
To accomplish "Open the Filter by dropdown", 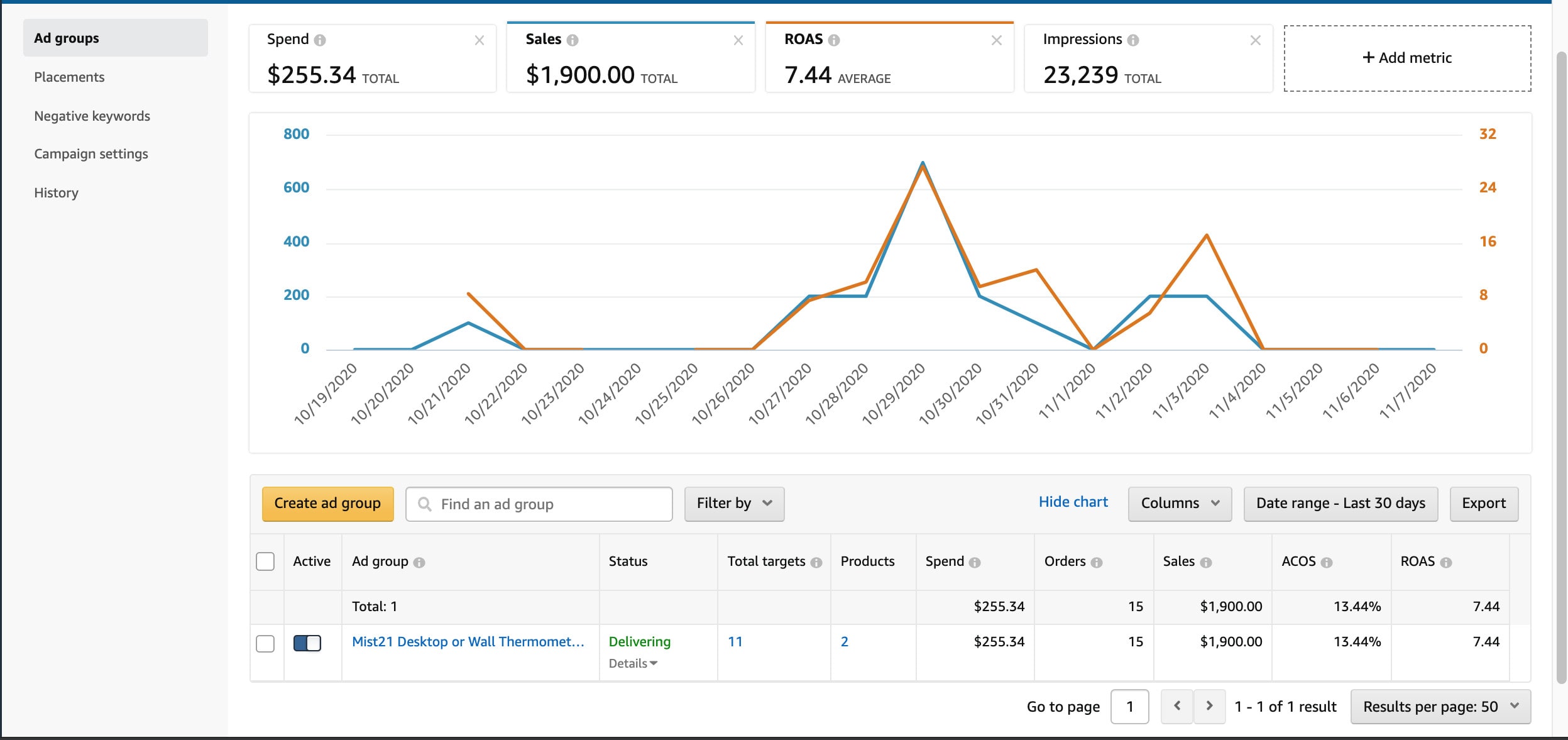I will pos(734,504).
